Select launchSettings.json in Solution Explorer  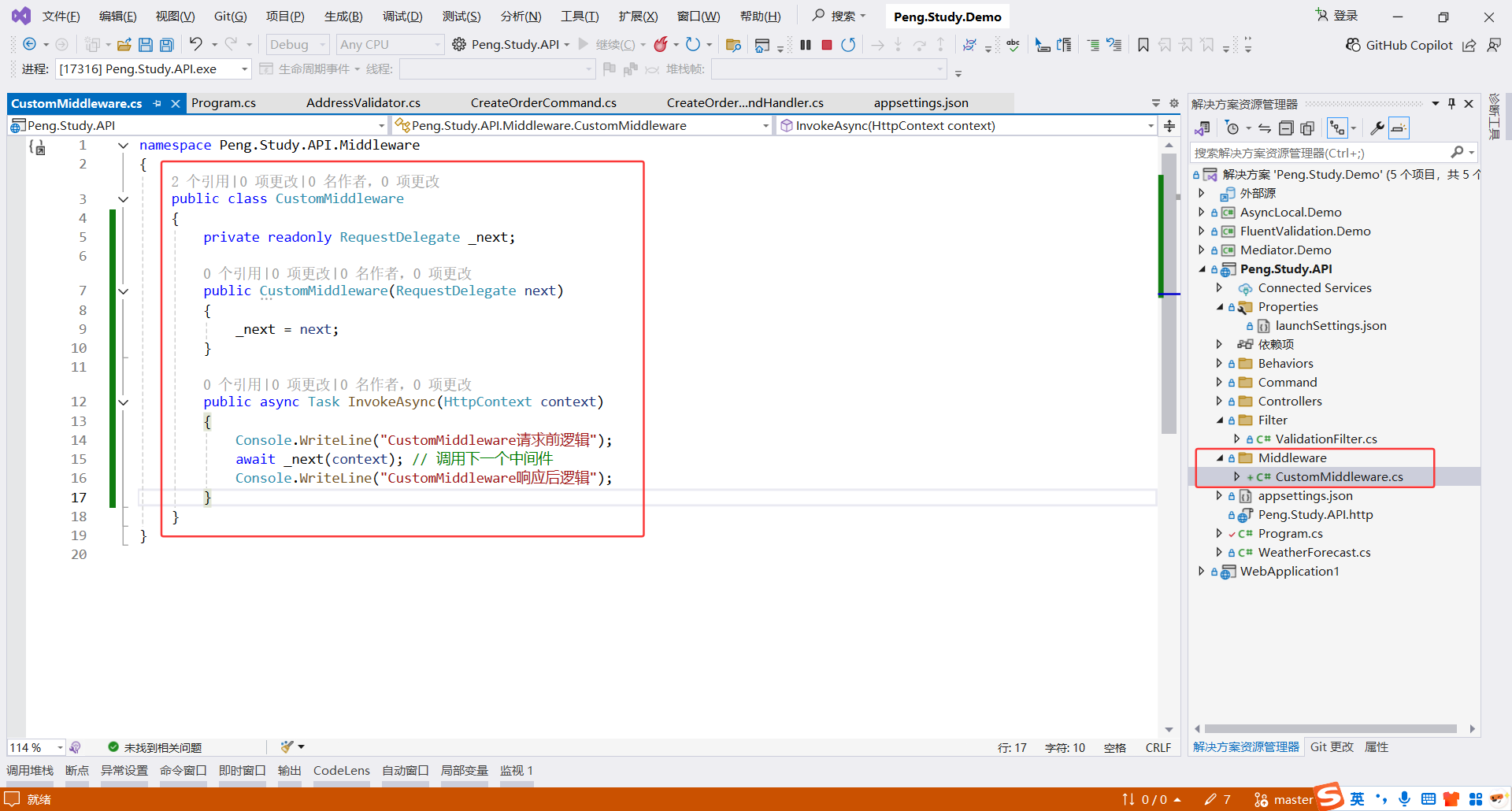click(x=1331, y=325)
